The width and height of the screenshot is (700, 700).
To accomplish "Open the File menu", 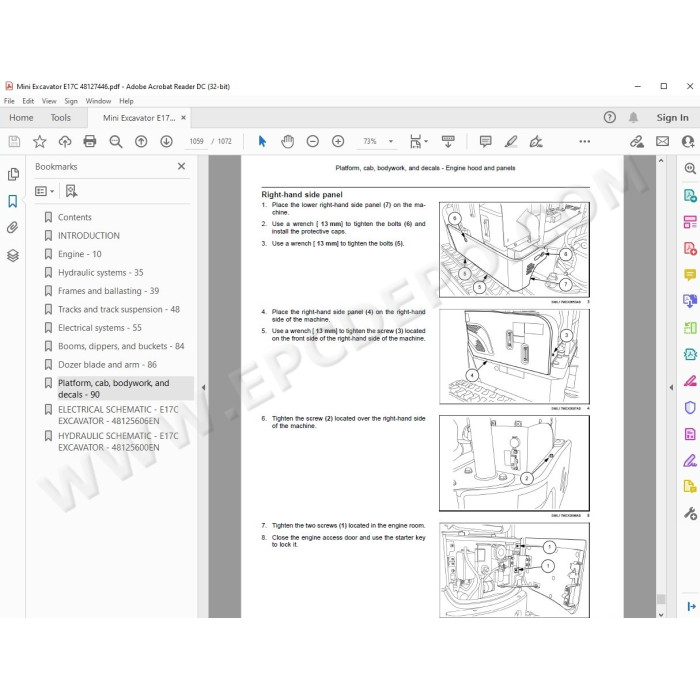I will coord(9,101).
